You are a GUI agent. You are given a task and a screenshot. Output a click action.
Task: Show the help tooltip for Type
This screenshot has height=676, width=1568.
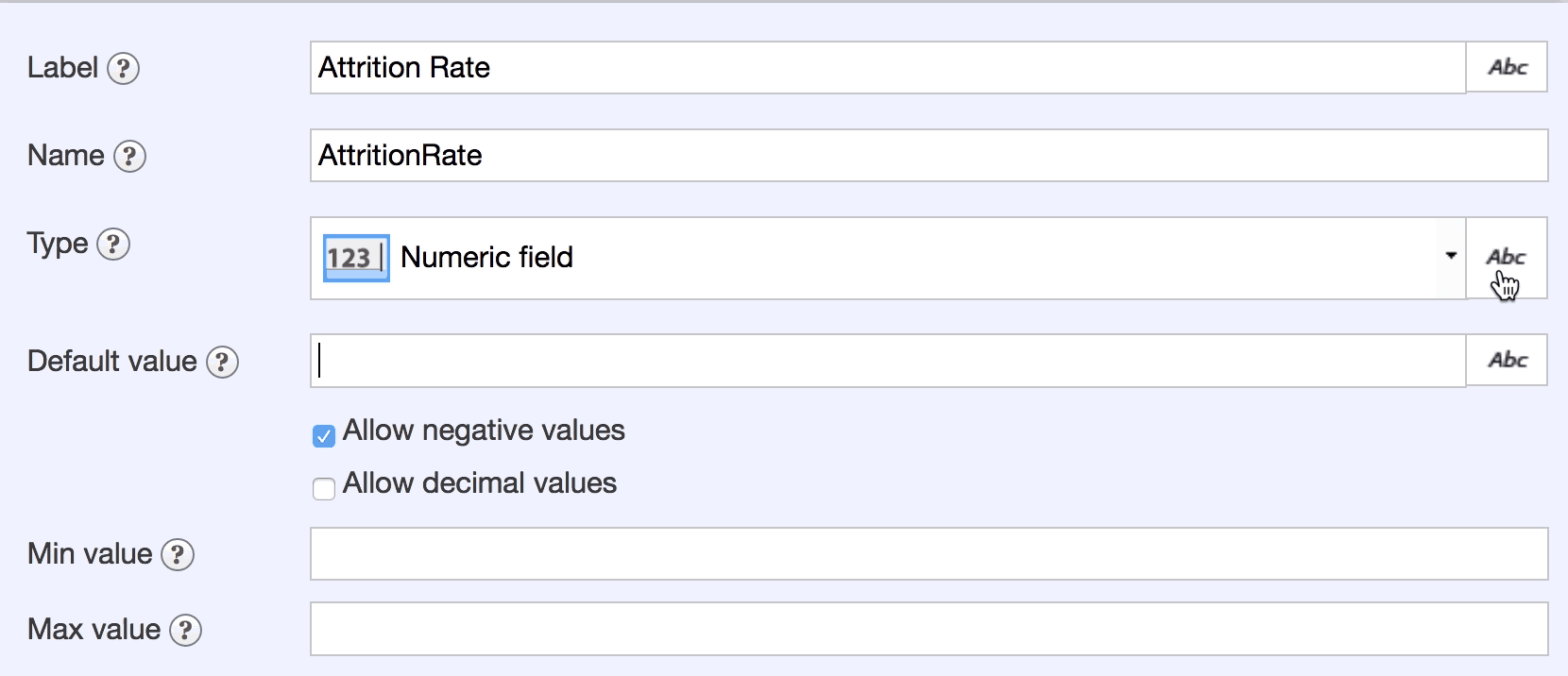click(113, 245)
